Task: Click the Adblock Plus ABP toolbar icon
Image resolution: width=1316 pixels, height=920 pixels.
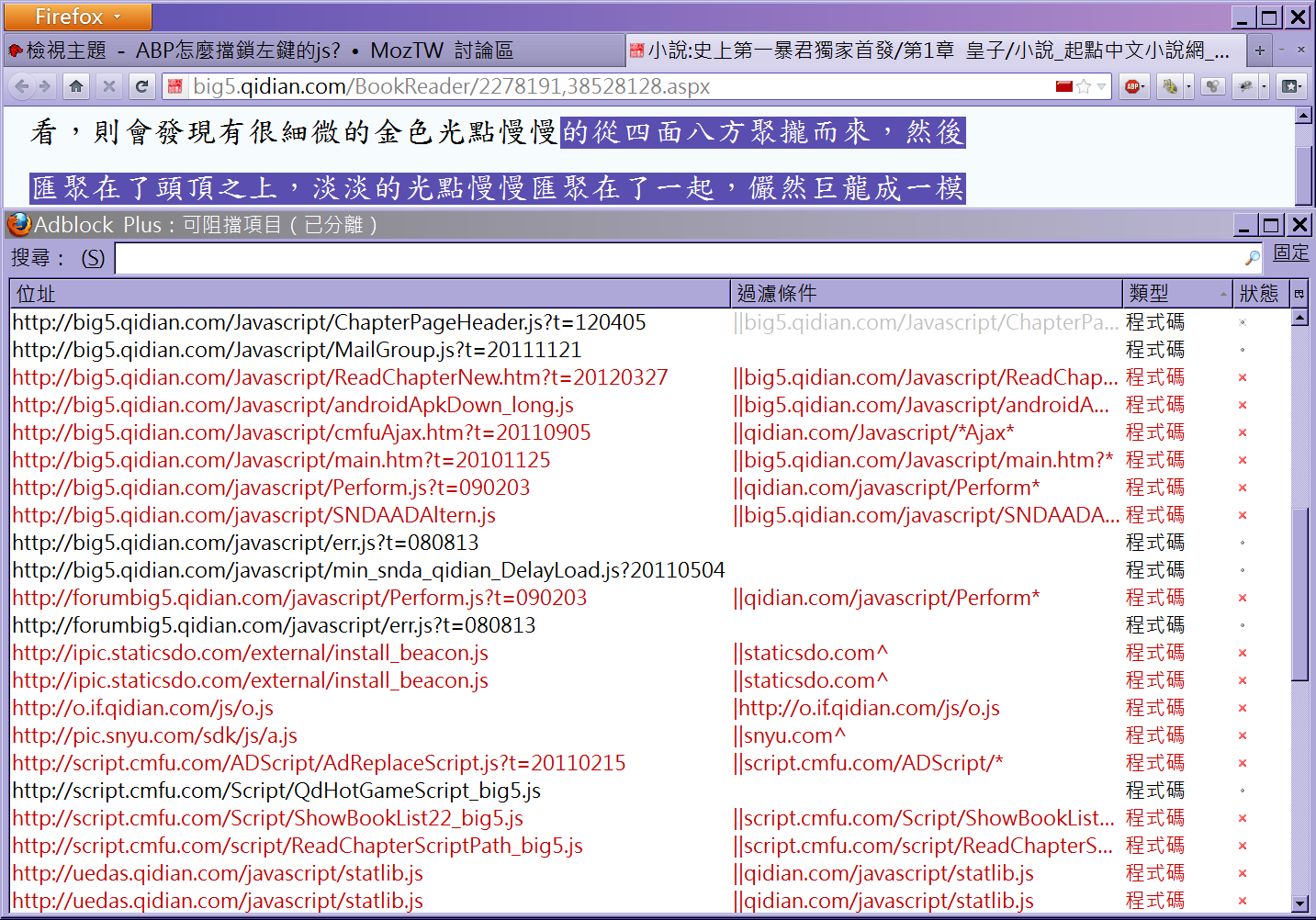Action: tap(1132, 86)
